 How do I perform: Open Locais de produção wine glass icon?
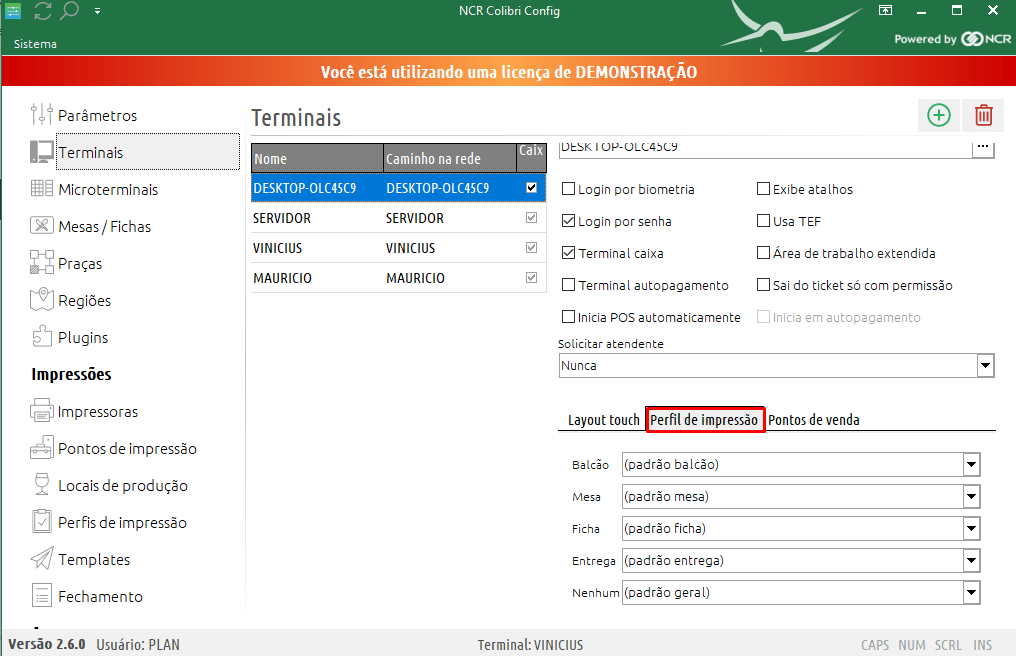click(x=41, y=485)
